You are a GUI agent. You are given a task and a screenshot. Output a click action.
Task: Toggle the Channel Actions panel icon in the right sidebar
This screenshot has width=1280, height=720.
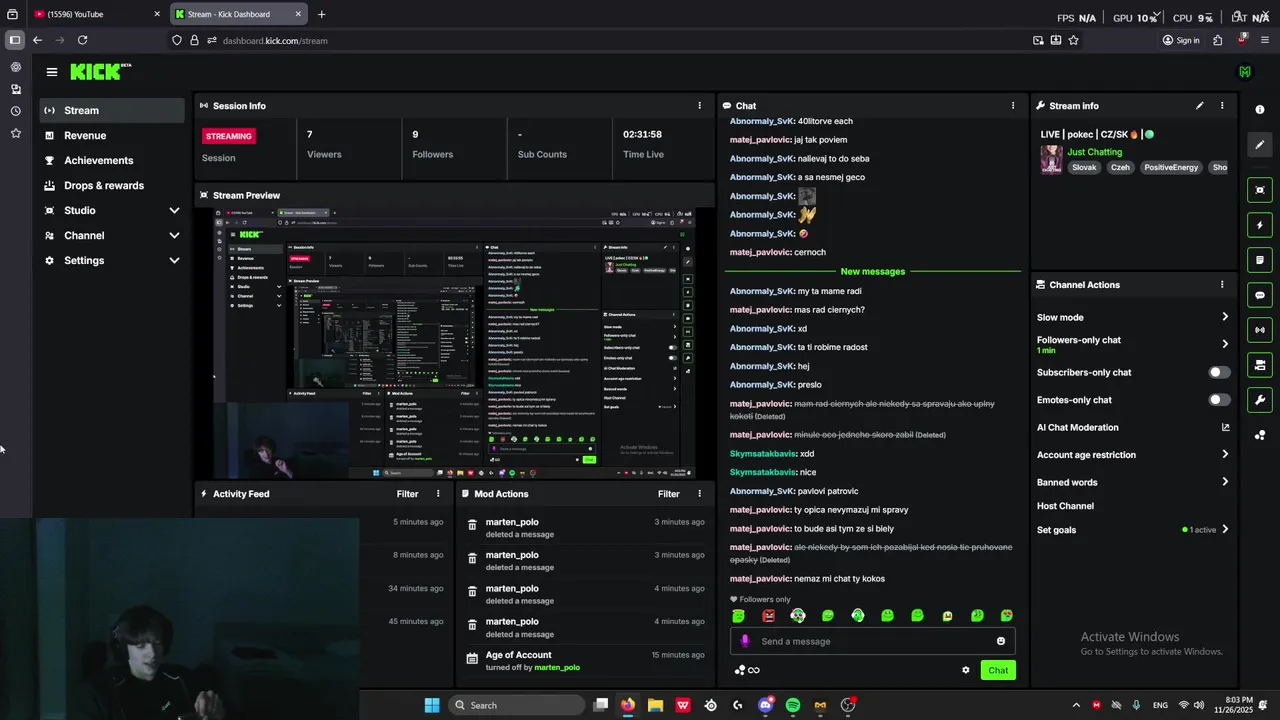[x=1260, y=365]
